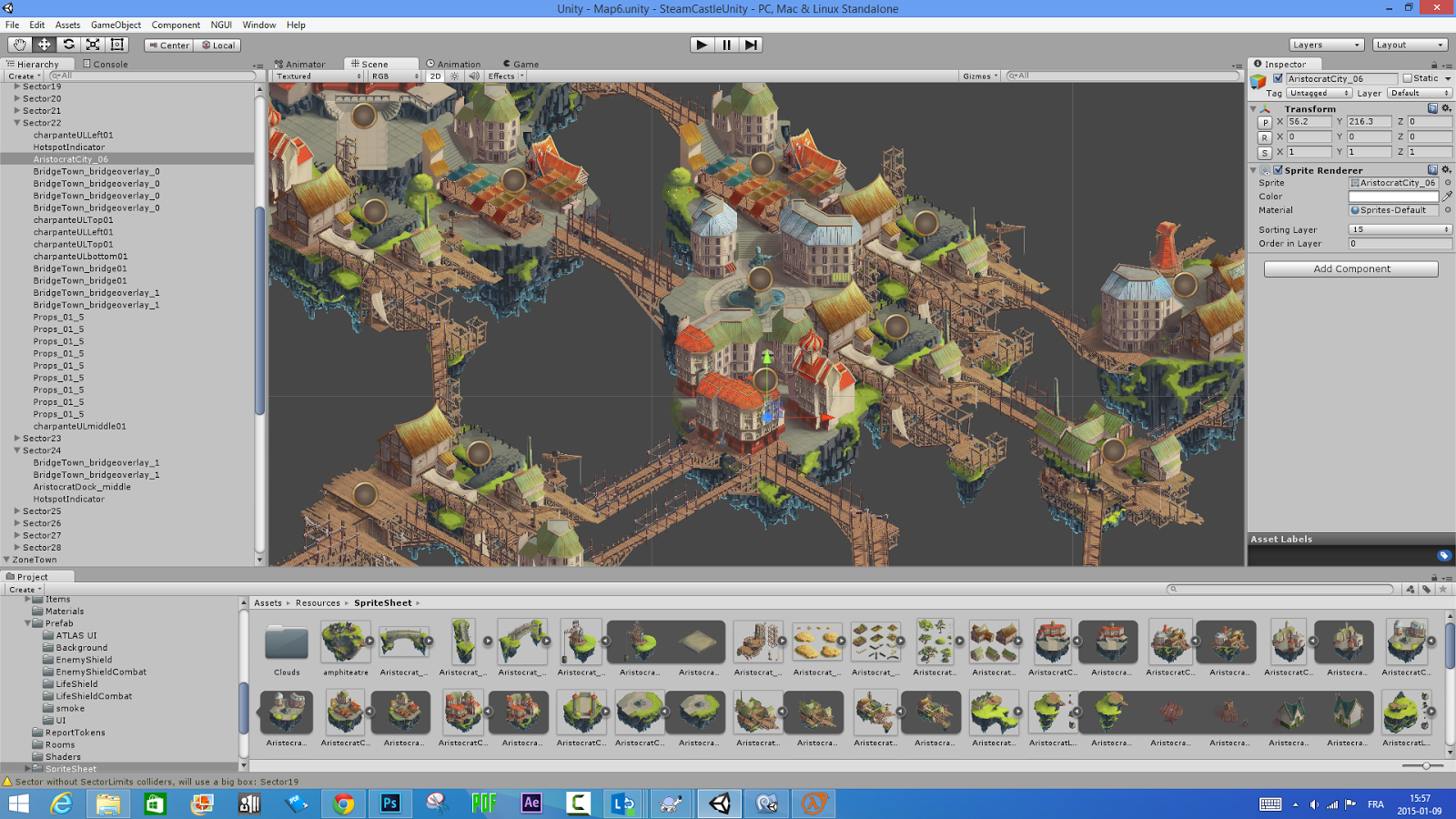1456x819 pixels.
Task: Switch to the Game tab
Action: [521, 64]
